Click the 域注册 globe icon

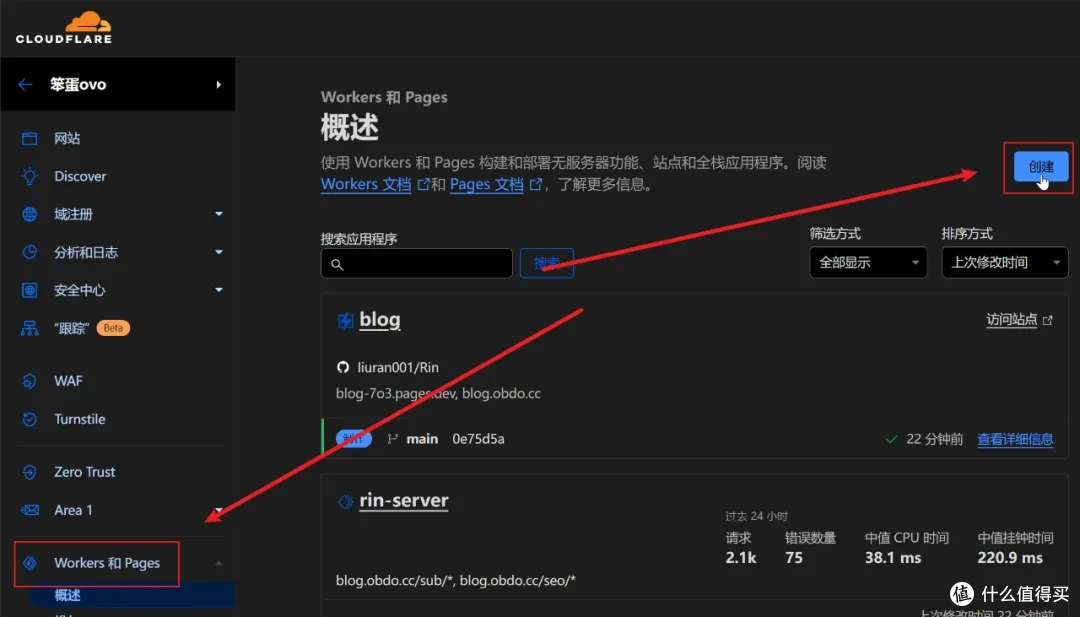click(x=30, y=214)
